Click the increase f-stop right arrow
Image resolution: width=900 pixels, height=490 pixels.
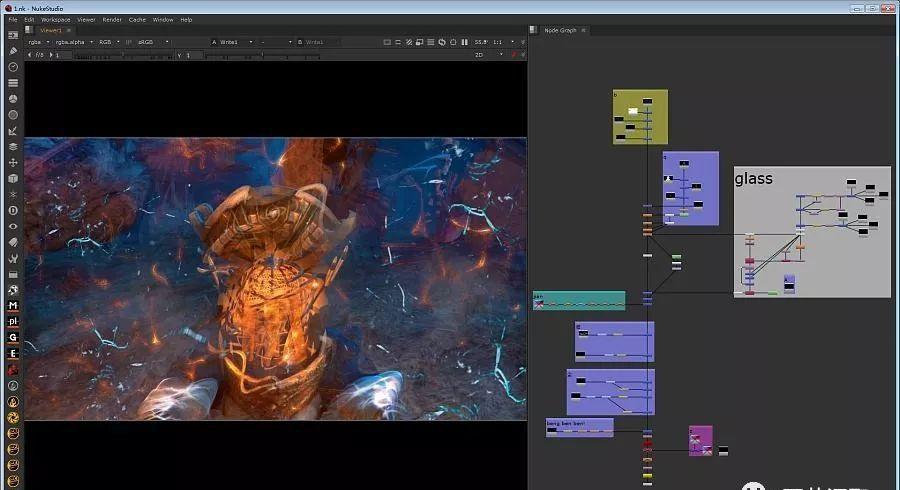point(51,55)
